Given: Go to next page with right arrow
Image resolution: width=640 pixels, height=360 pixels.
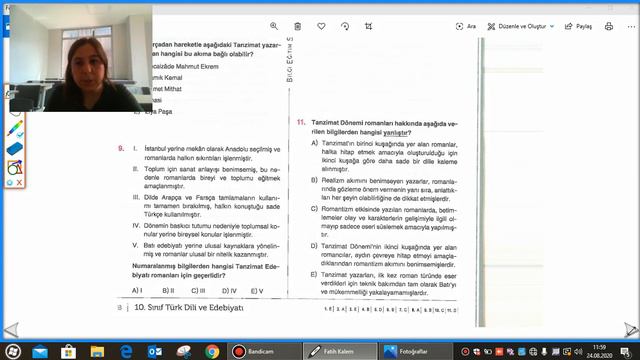Looking at the screenshot, I should (x=631, y=330).
